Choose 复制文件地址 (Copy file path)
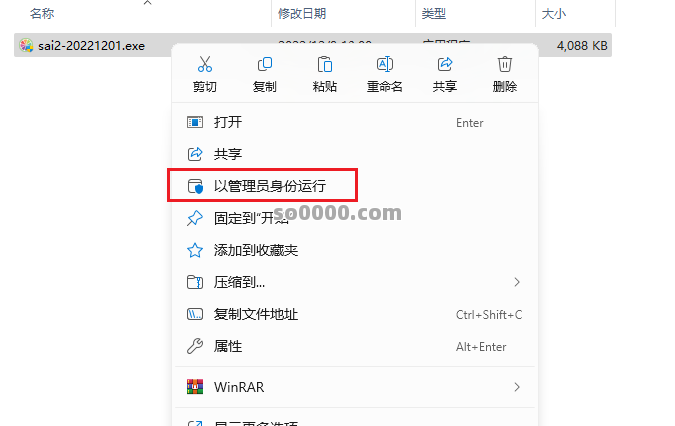 coord(355,315)
